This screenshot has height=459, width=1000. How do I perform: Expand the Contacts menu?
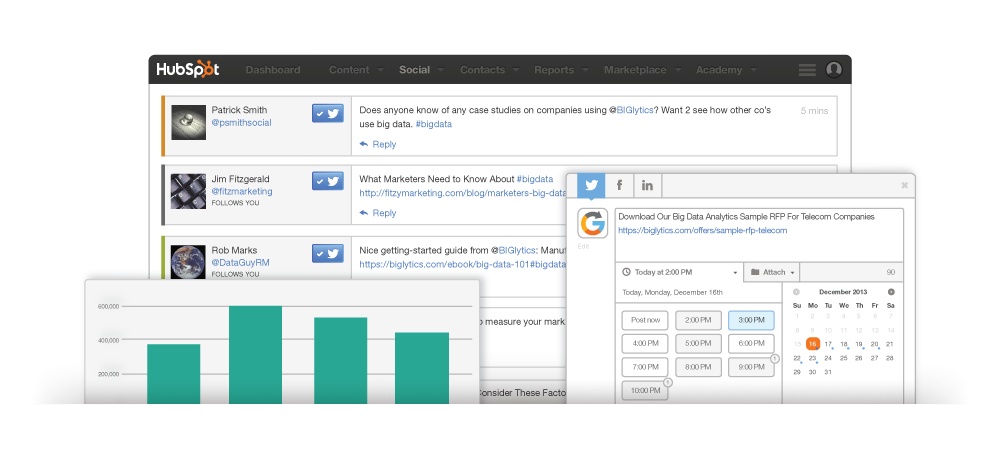[489, 69]
